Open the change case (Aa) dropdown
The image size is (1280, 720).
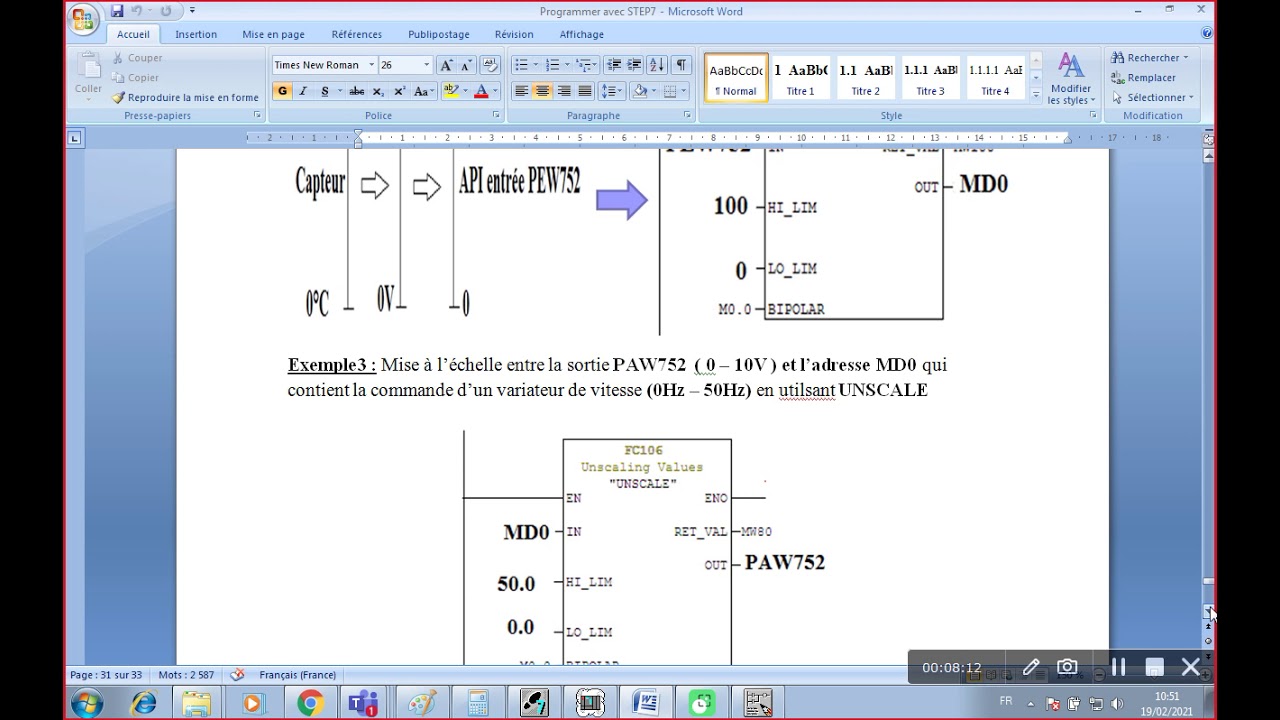coord(423,91)
